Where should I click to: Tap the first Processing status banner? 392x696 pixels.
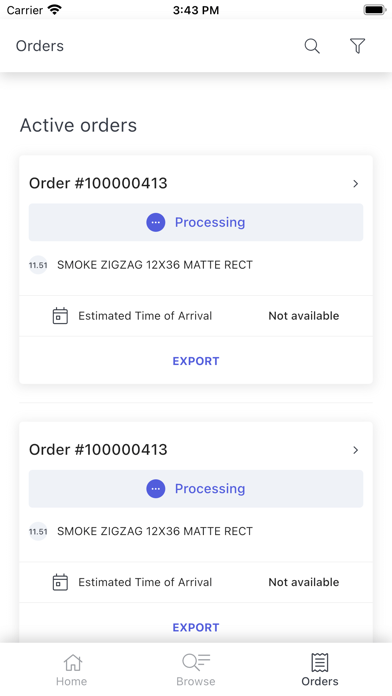click(196, 222)
